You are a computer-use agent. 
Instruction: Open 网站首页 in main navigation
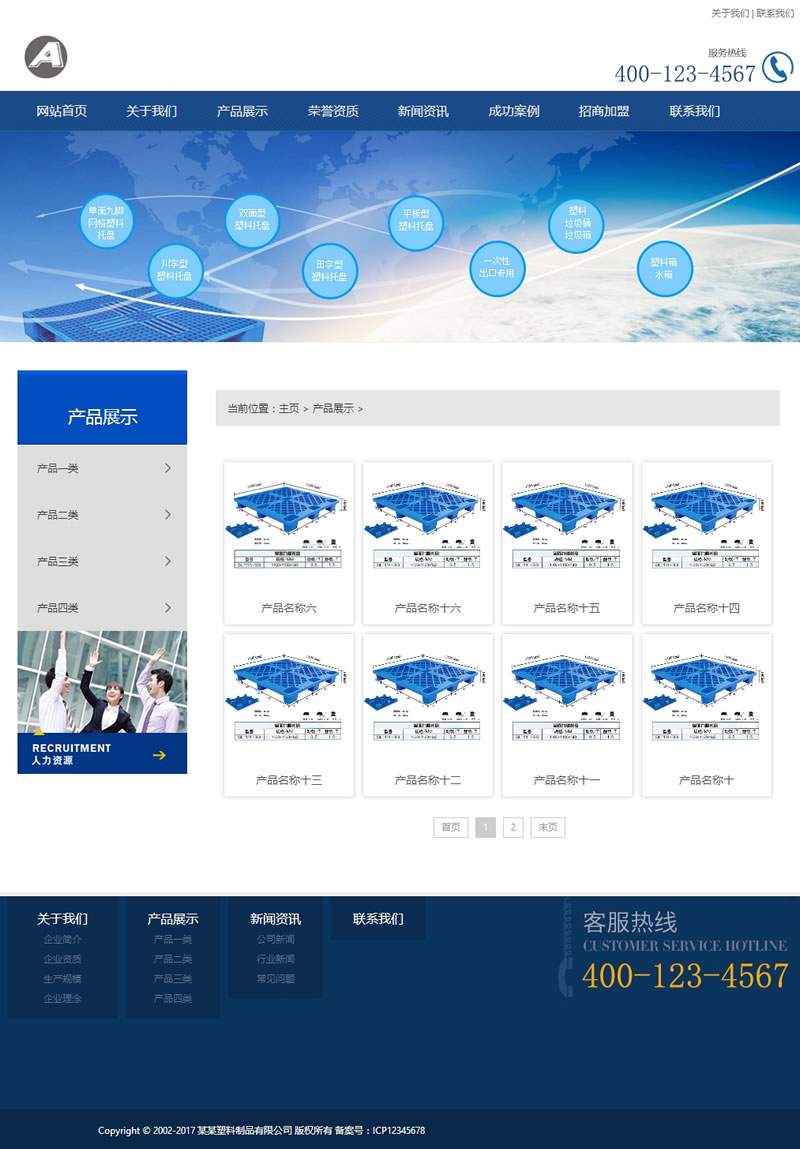pos(62,111)
